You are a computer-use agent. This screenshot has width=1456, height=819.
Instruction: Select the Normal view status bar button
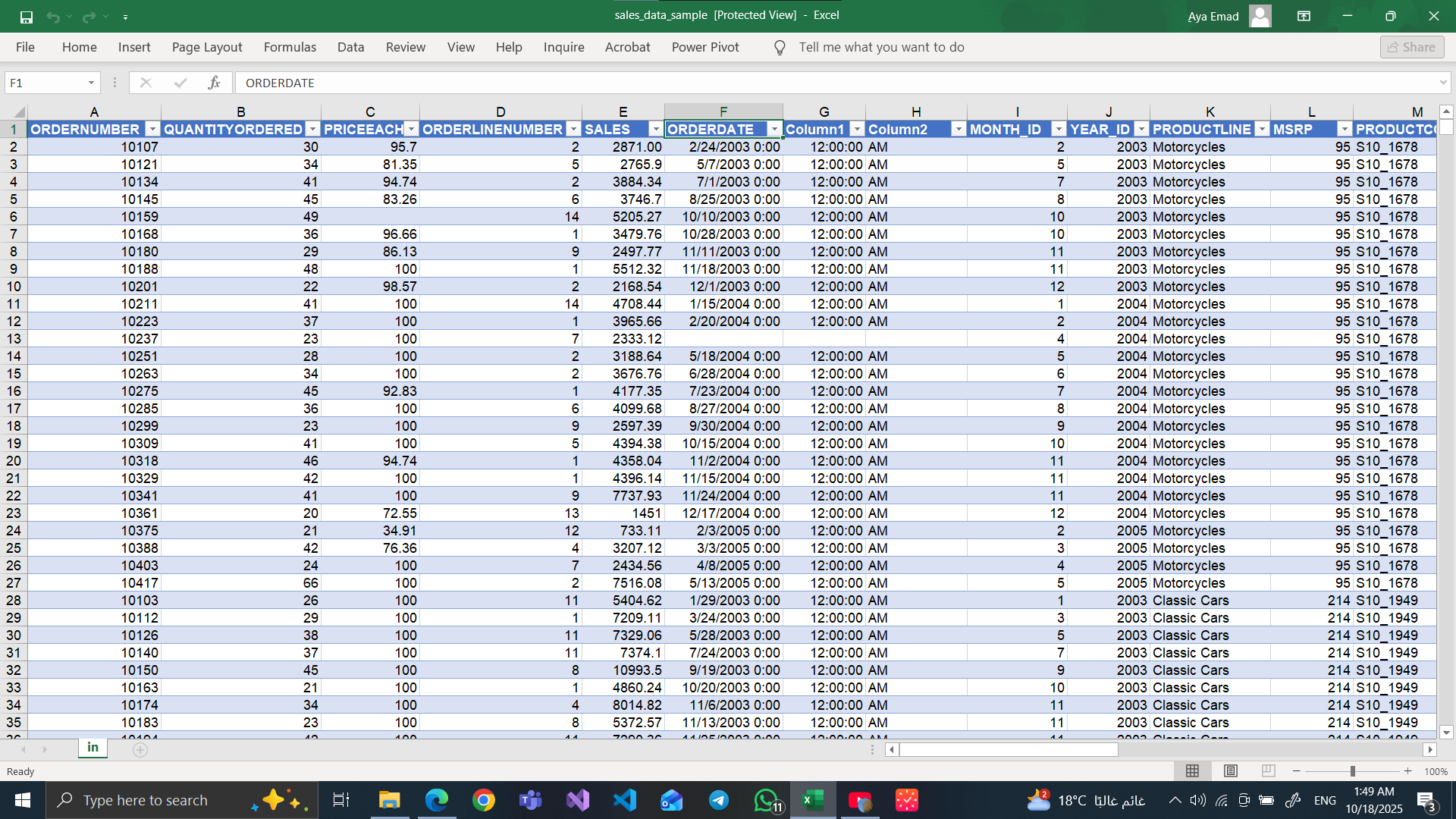[1192, 770]
